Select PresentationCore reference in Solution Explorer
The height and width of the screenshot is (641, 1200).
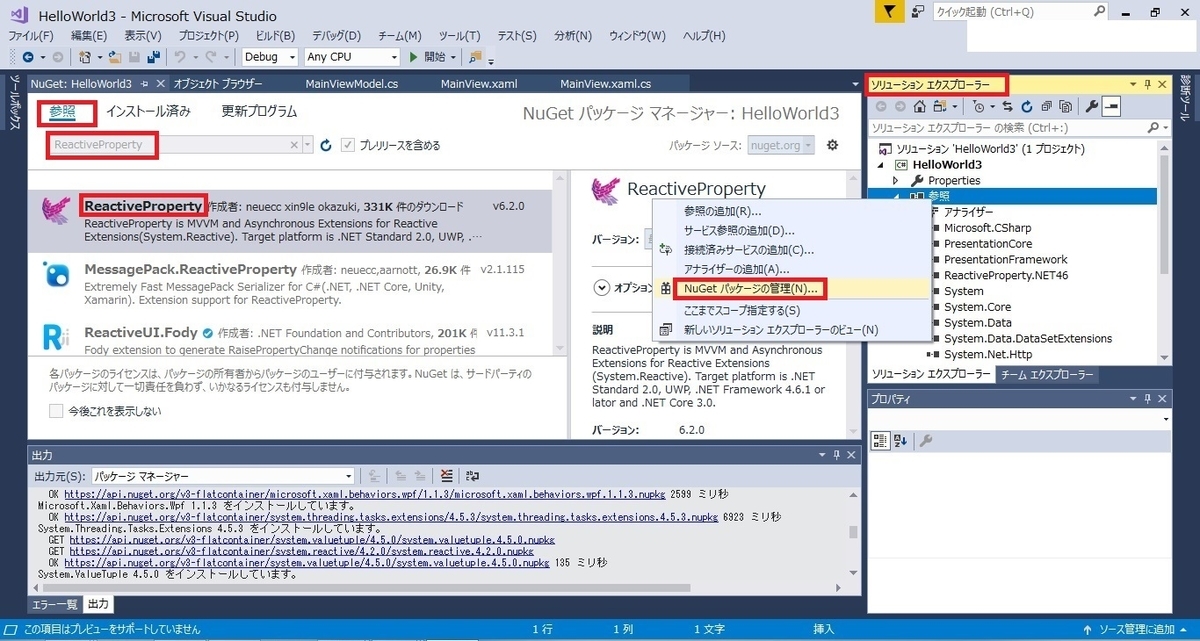pos(988,243)
